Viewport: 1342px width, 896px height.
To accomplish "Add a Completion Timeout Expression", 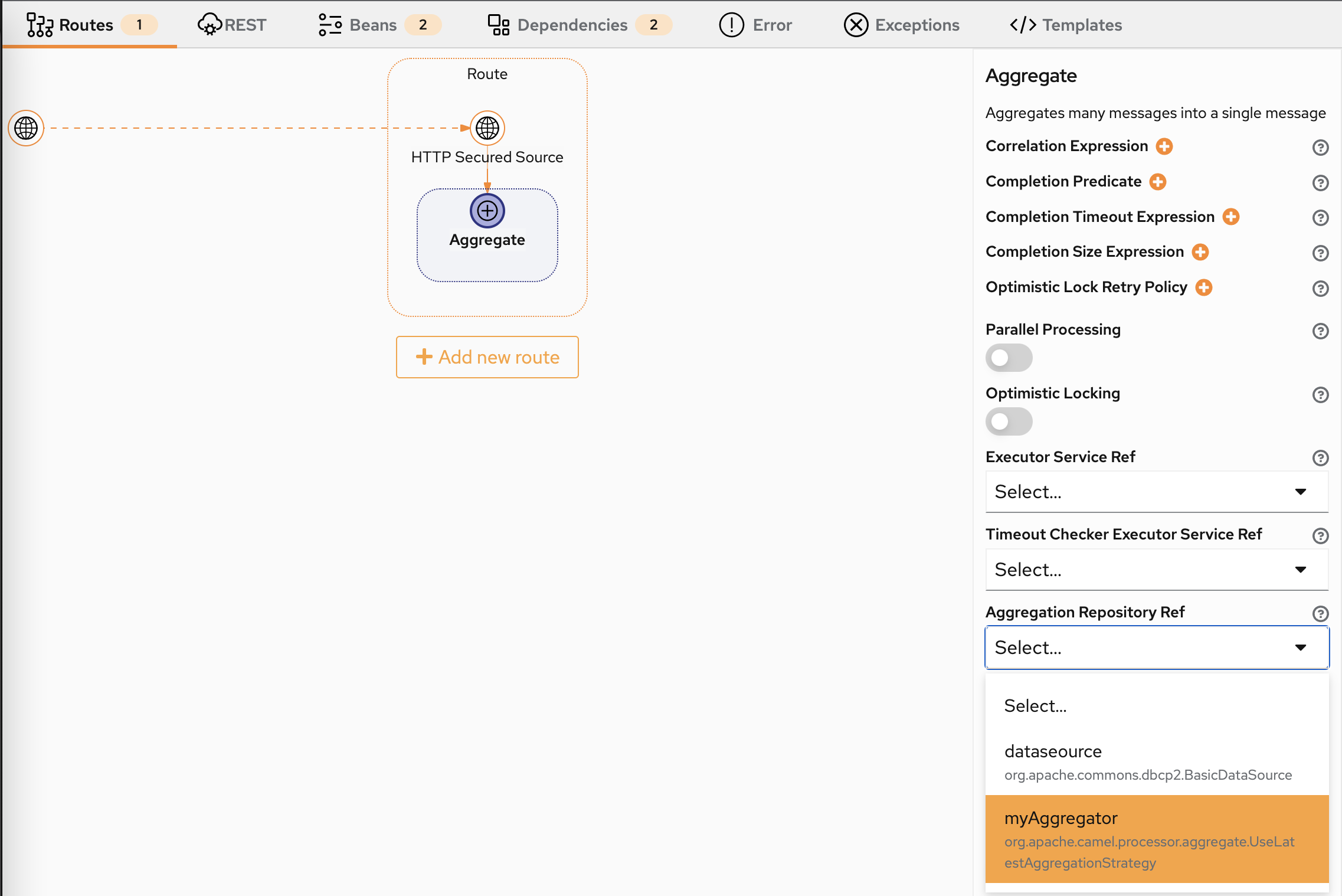I will [x=1232, y=217].
